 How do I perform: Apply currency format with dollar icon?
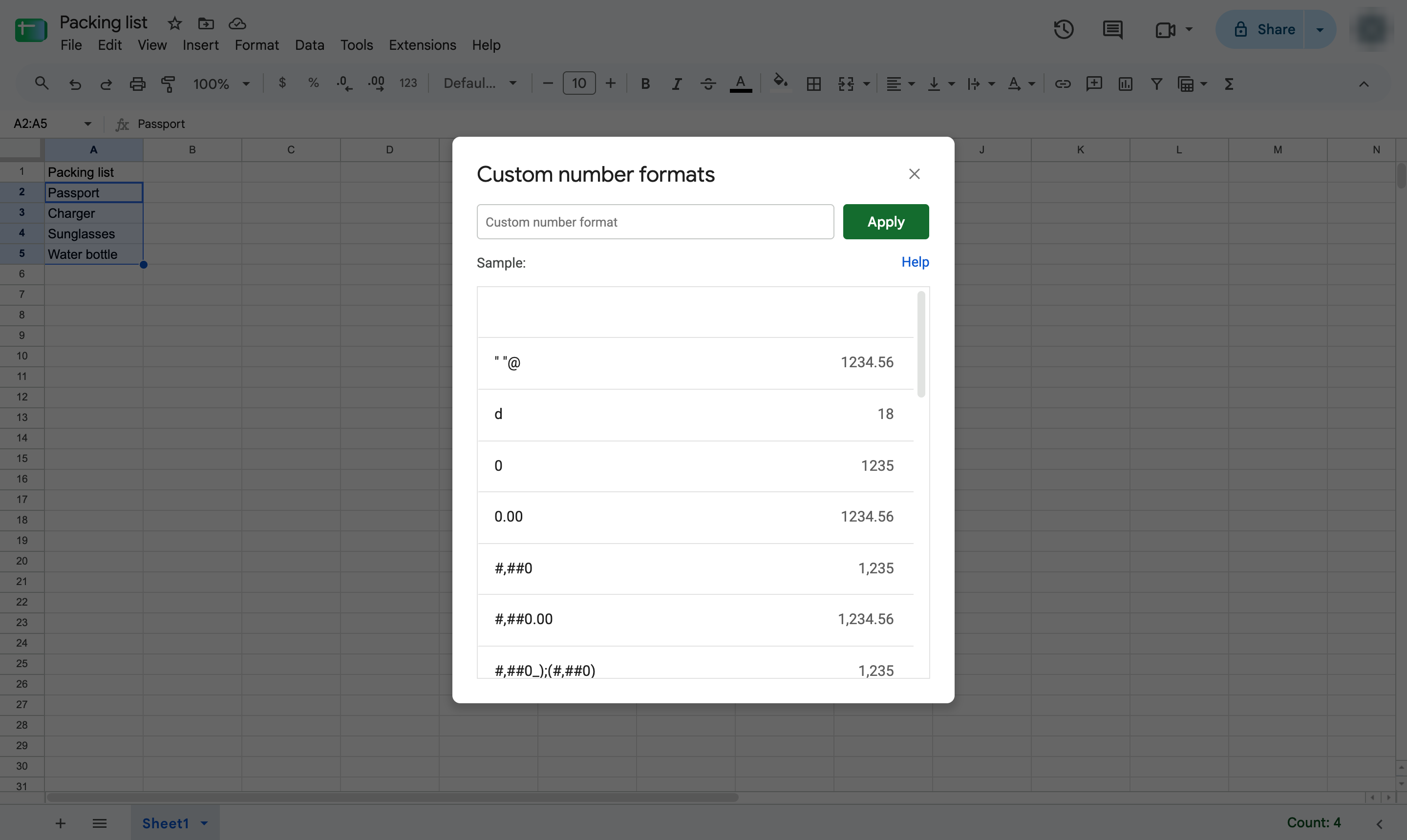pyautogui.click(x=282, y=83)
